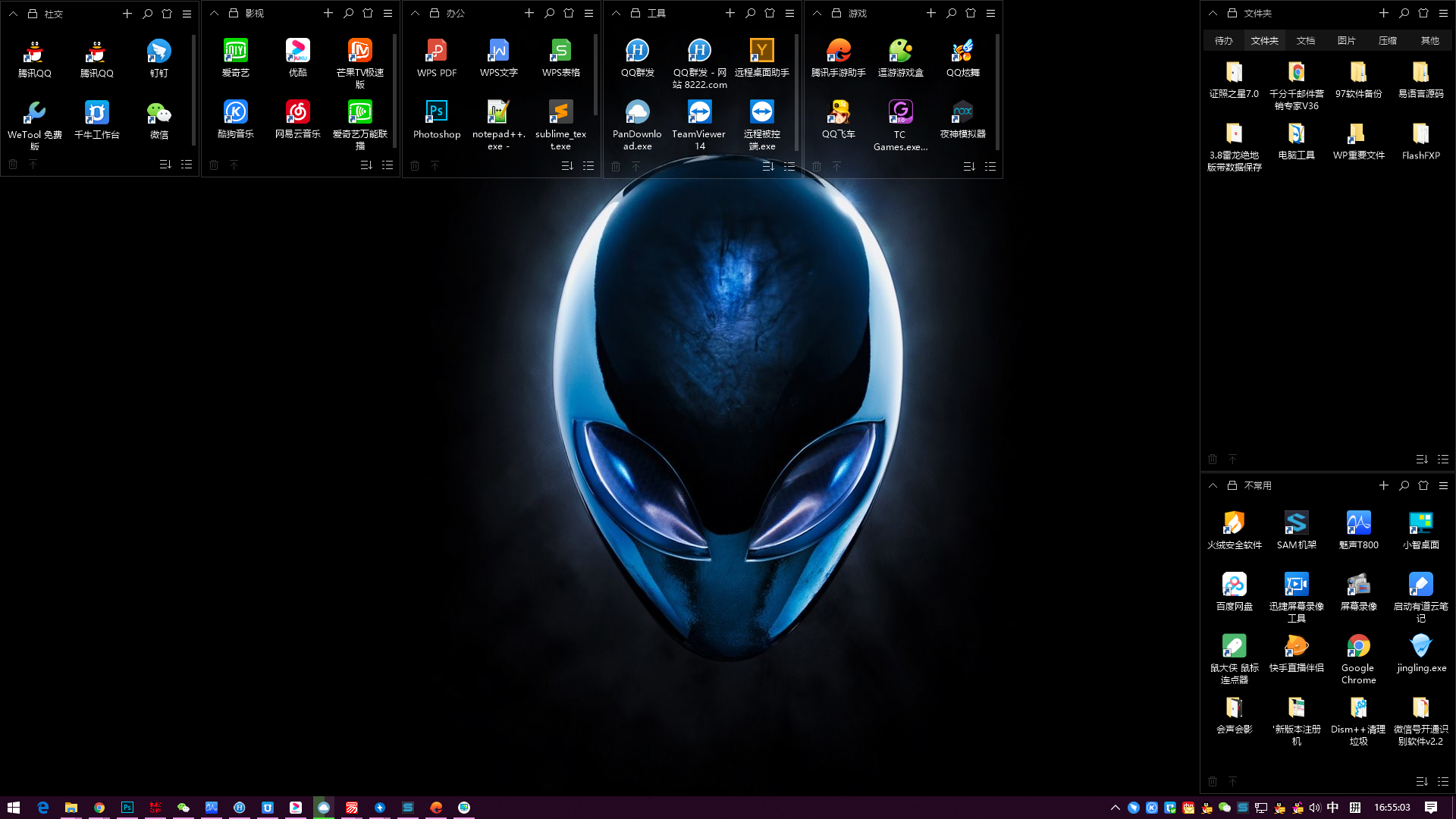Click trash icon in 社交 group

(13, 165)
